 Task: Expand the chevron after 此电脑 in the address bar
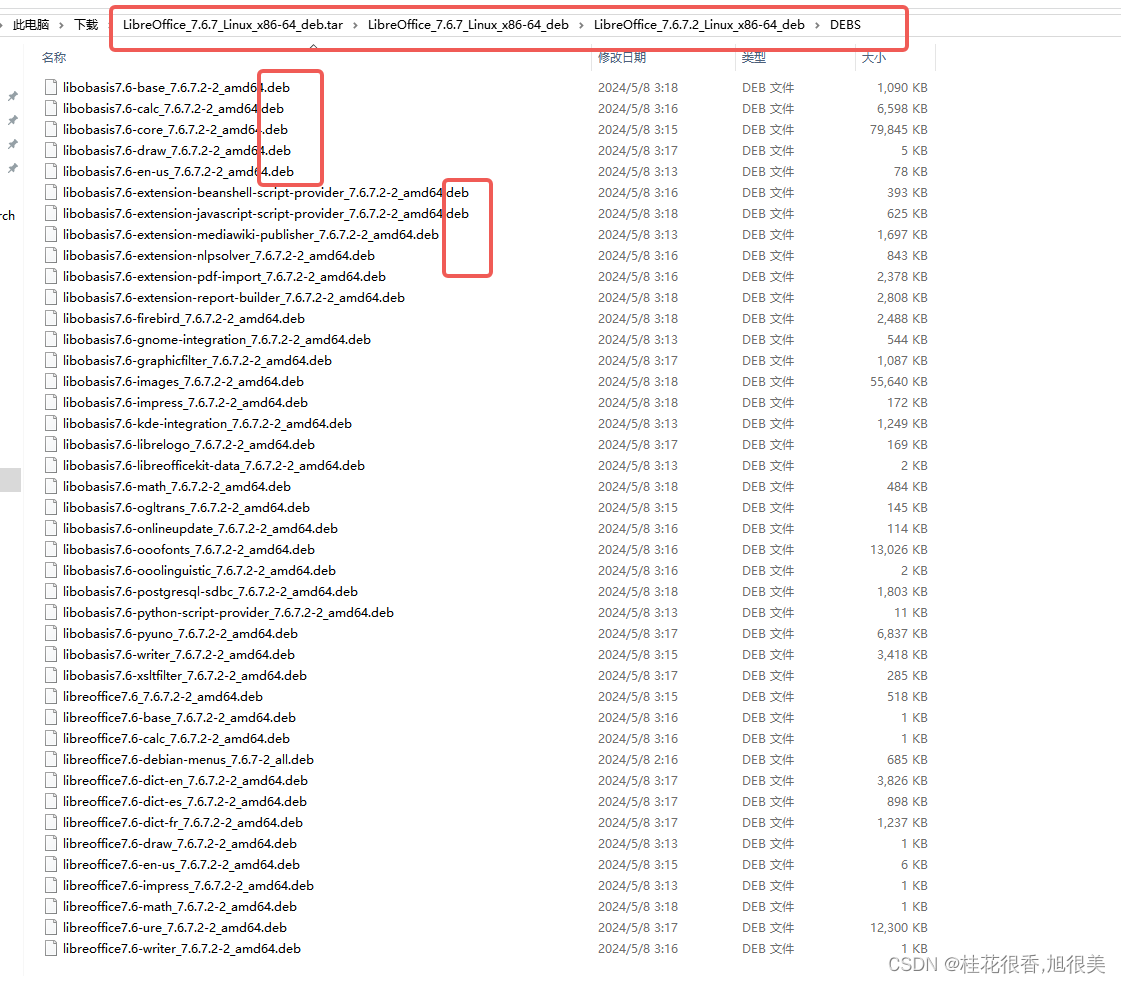point(61,25)
